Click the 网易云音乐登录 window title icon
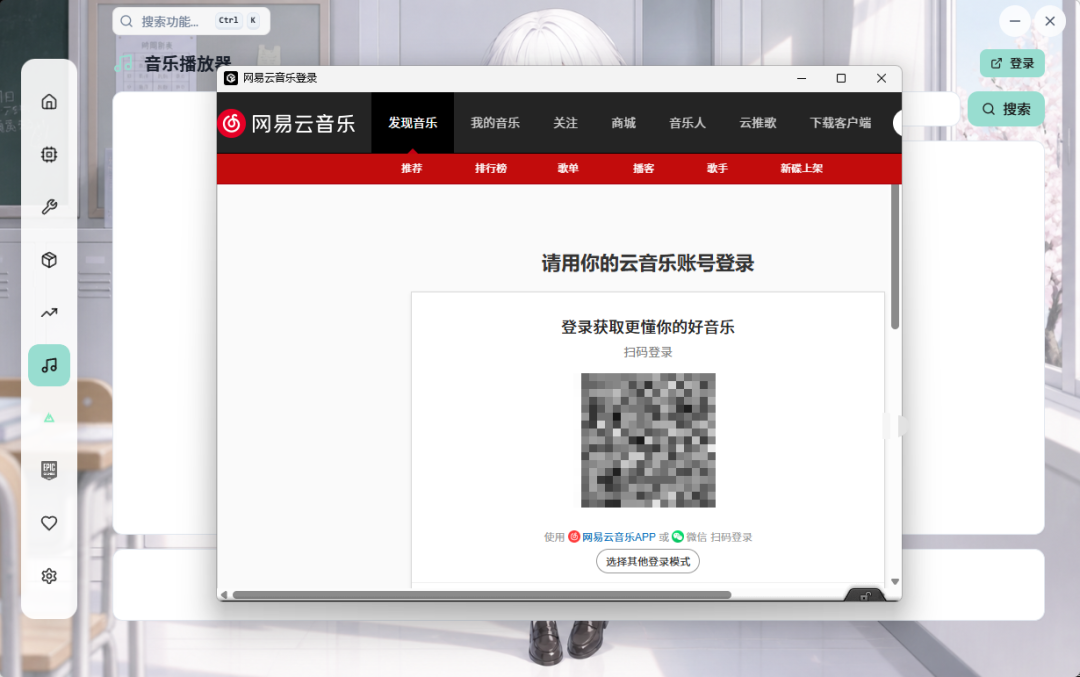 pos(231,79)
